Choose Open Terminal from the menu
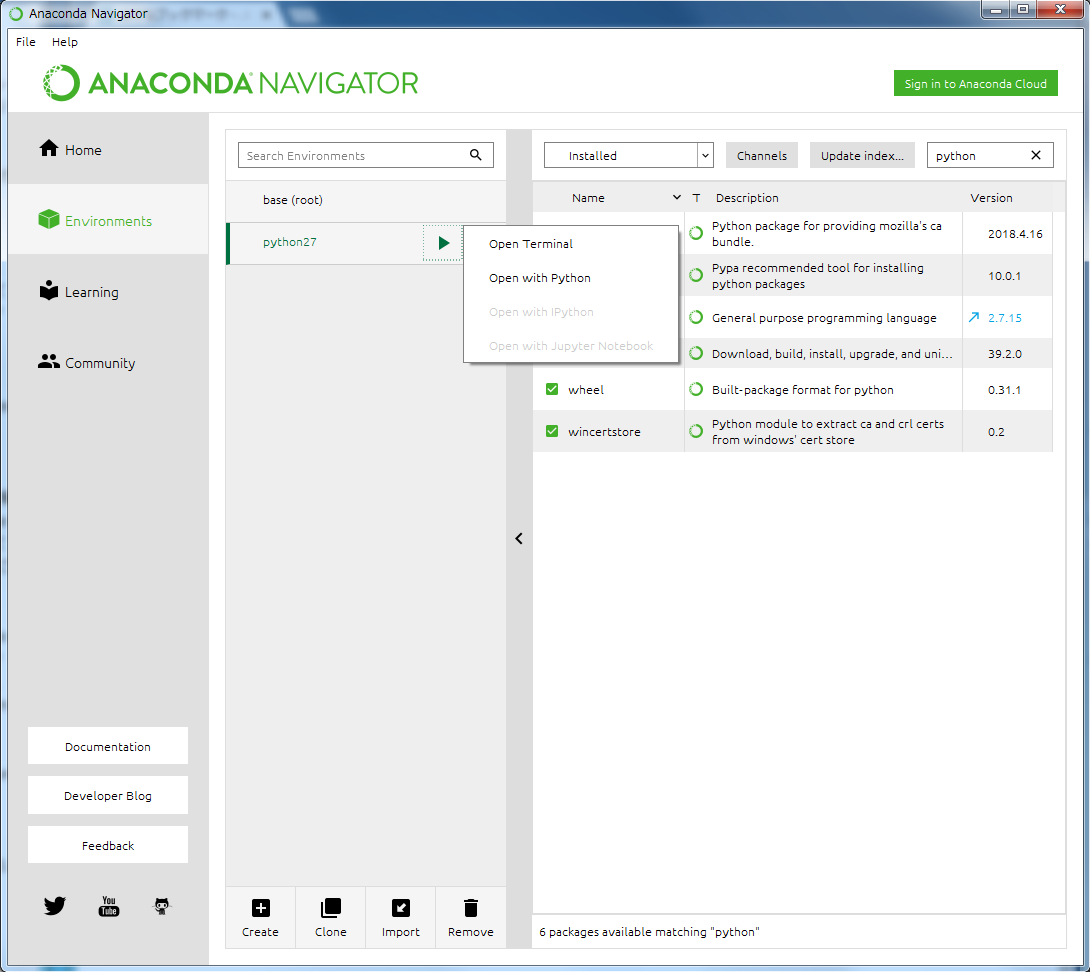Viewport: 1090px width, 972px height. point(571,243)
